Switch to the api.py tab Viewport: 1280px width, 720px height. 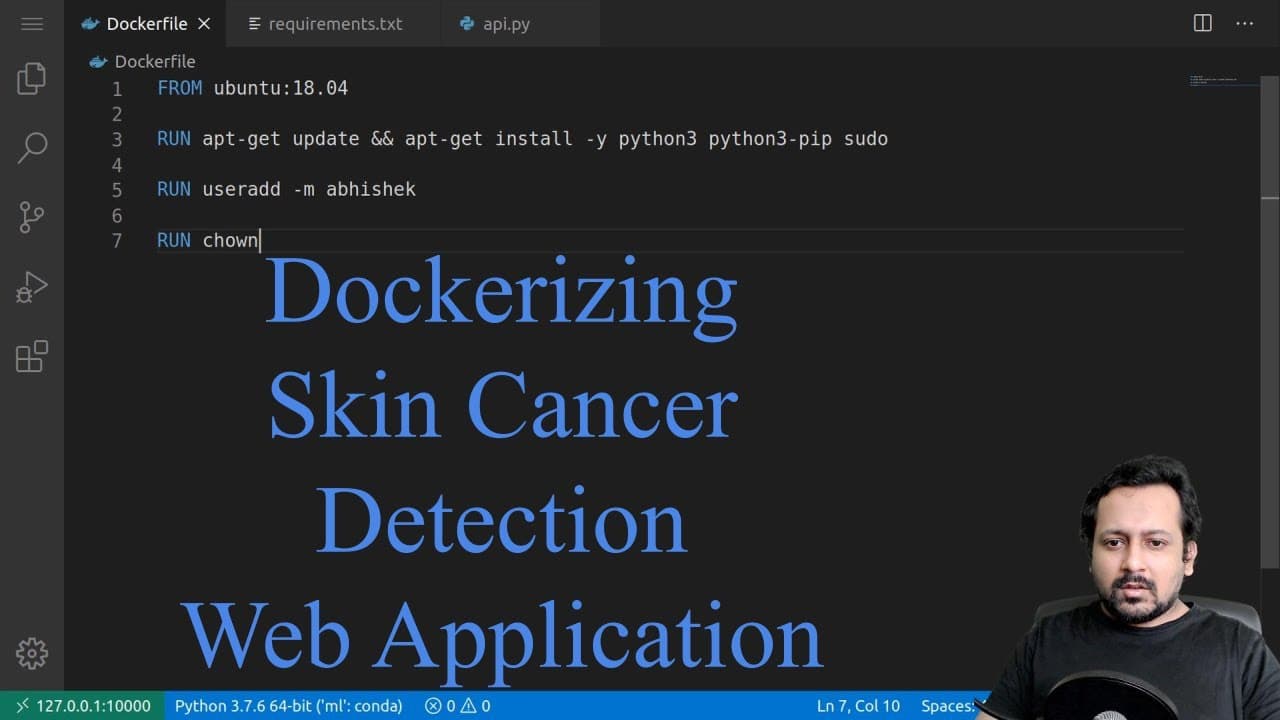pos(520,24)
